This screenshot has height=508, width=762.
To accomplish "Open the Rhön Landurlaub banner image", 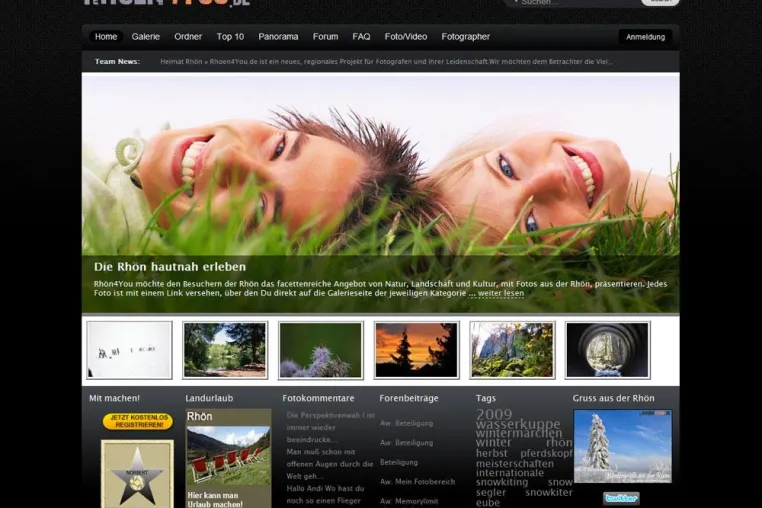I will pyautogui.click(x=228, y=459).
